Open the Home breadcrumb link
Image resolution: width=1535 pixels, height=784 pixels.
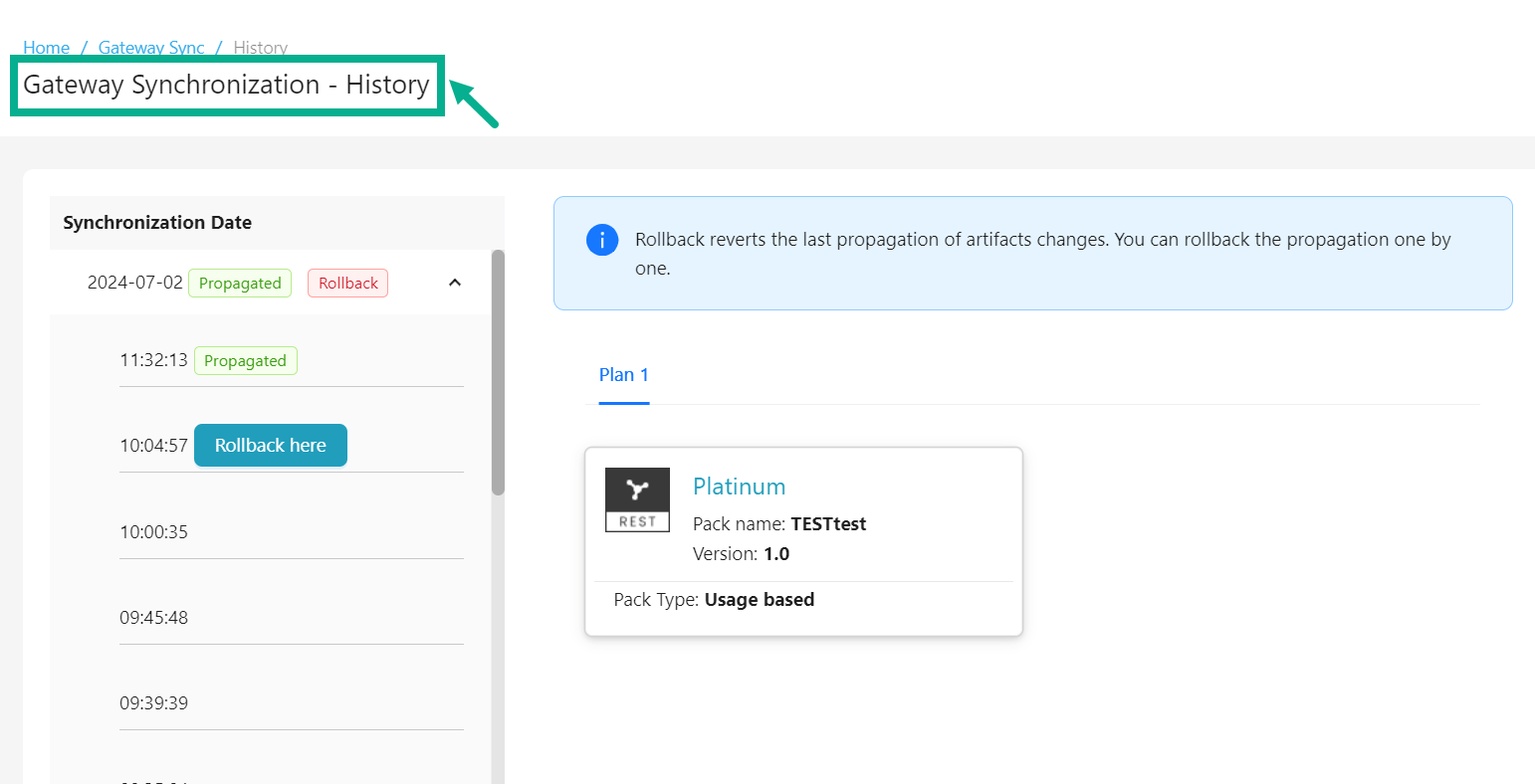tap(46, 48)
